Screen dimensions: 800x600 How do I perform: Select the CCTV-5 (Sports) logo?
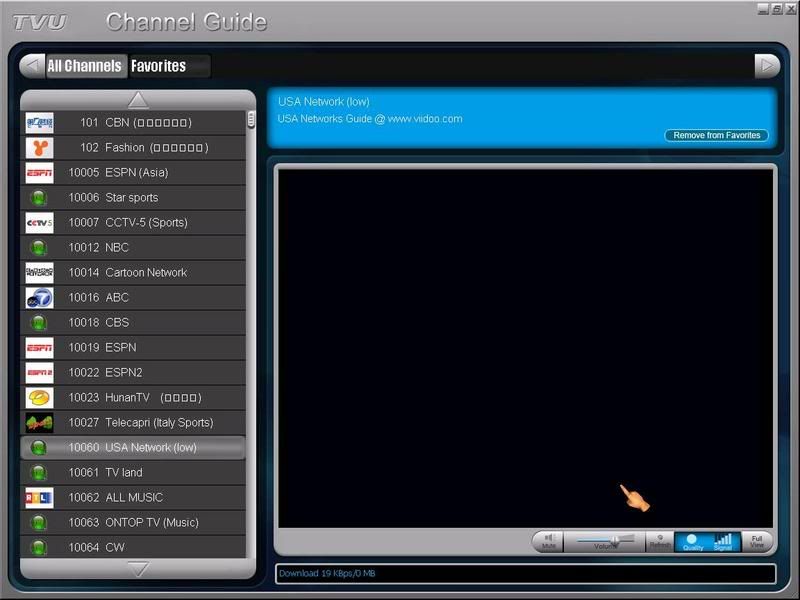pos(39,222)
